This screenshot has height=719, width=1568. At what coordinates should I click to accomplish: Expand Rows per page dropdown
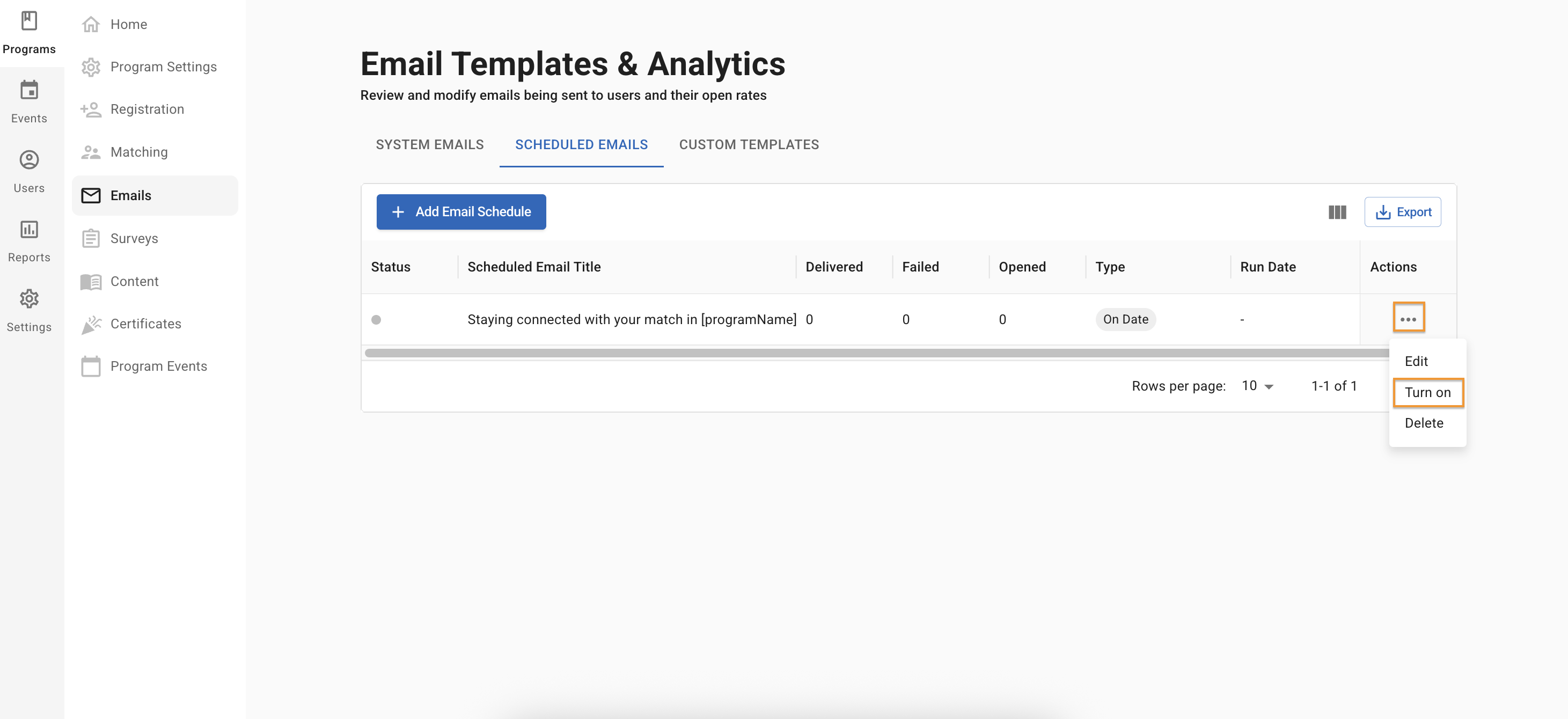pyautogui.click(x=1257, y=386)
